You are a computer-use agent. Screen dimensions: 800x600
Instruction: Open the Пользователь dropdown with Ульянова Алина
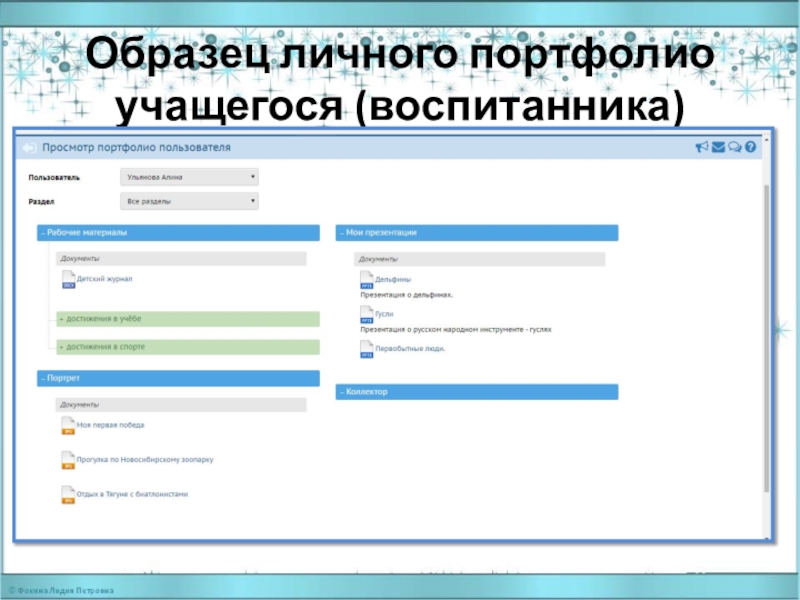coord(189,177)
